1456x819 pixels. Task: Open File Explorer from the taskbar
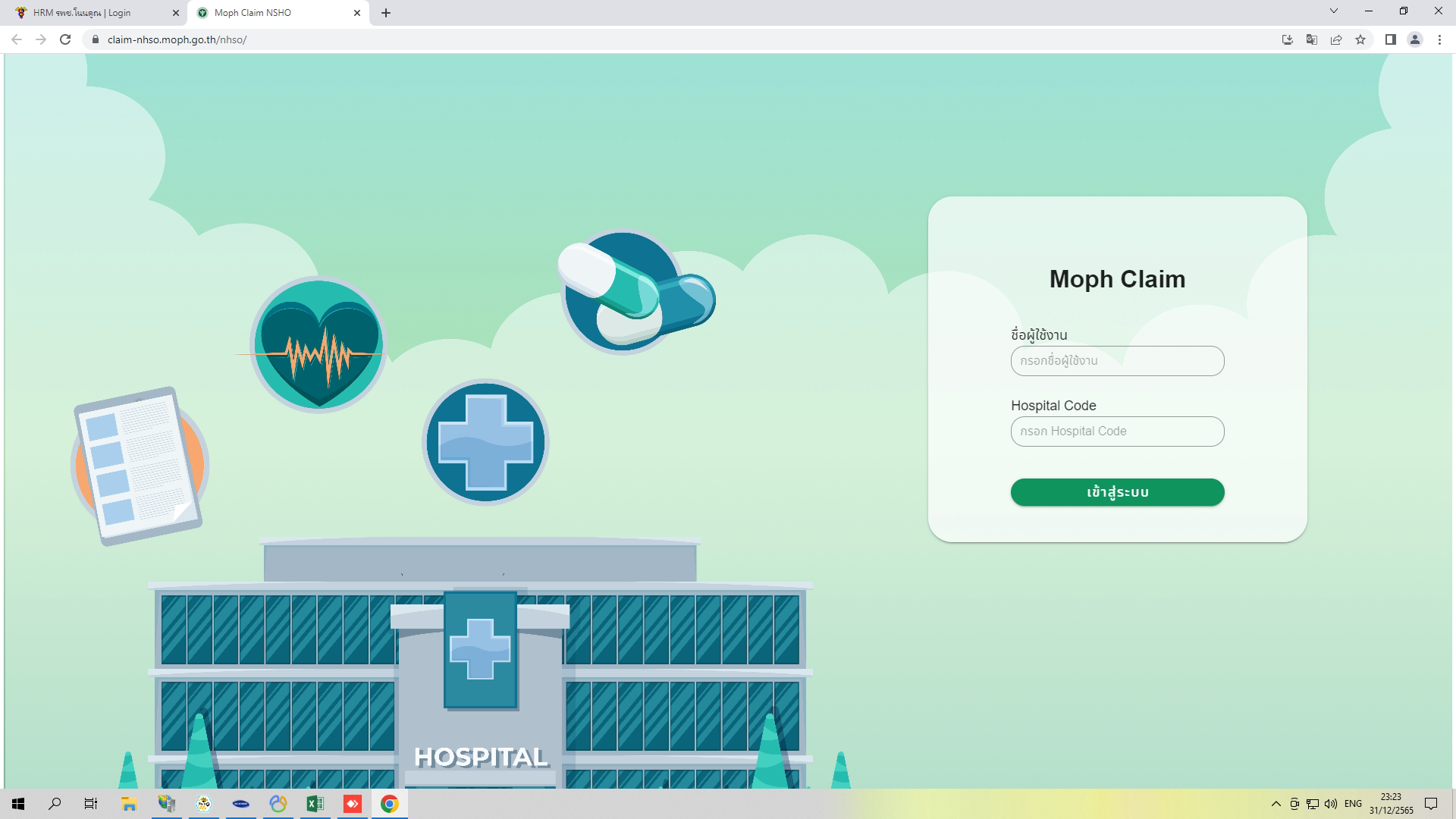(128, 804)
